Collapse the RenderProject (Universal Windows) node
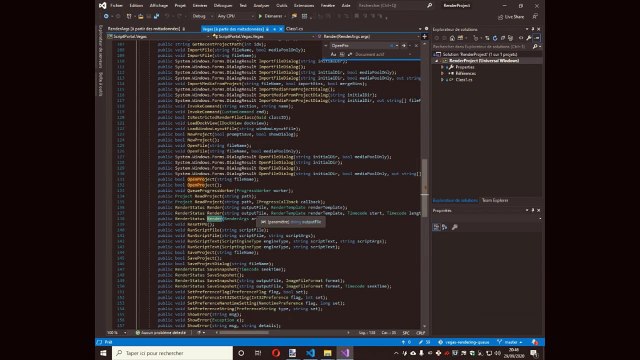Viewport: 640px width, 360px height. [x=437, y=61]
